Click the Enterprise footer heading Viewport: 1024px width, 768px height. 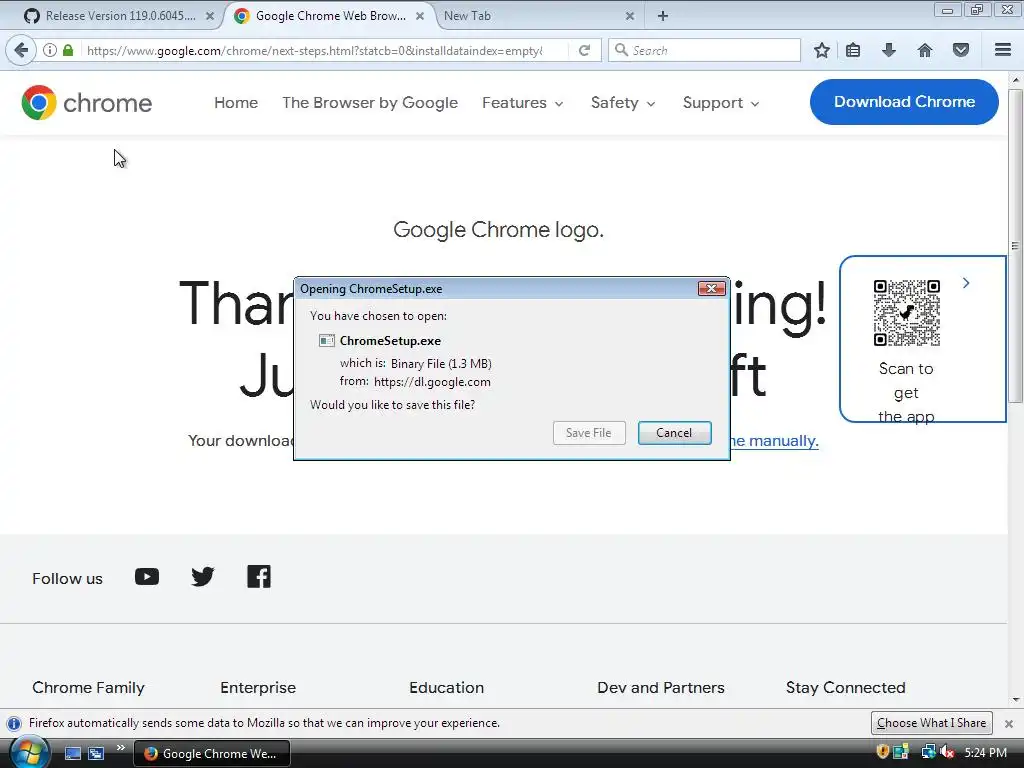[x=258, y=688]
